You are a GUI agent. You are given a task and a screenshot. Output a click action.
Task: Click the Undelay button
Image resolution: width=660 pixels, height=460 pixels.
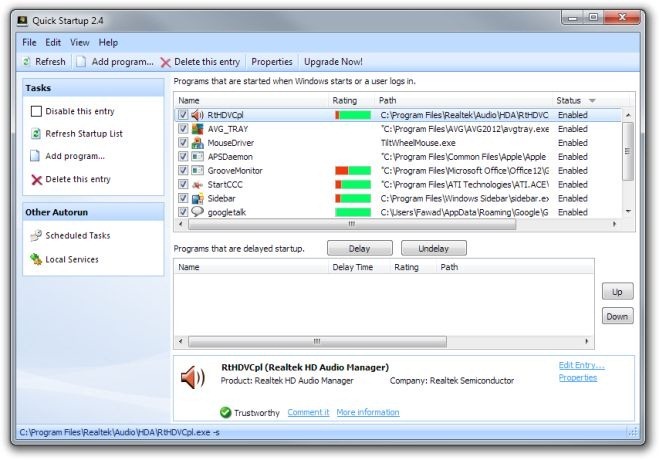pos(434,248)
